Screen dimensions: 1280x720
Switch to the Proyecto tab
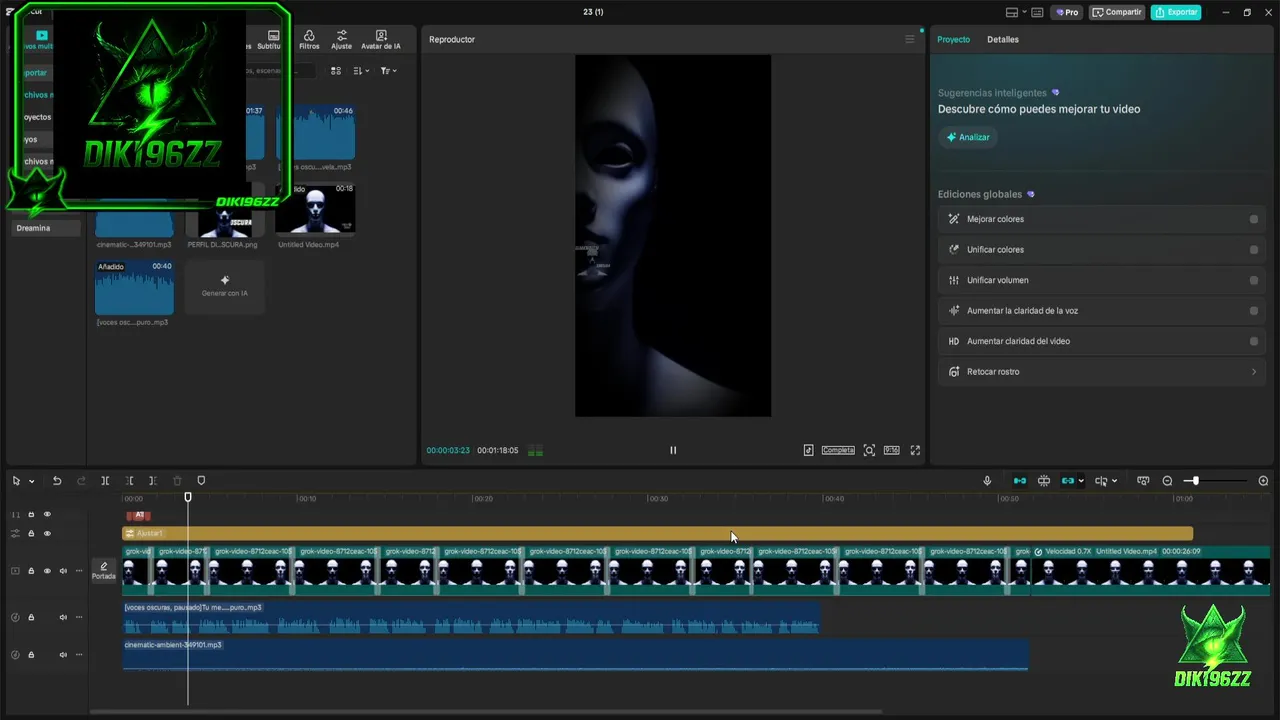coord(953,39)
